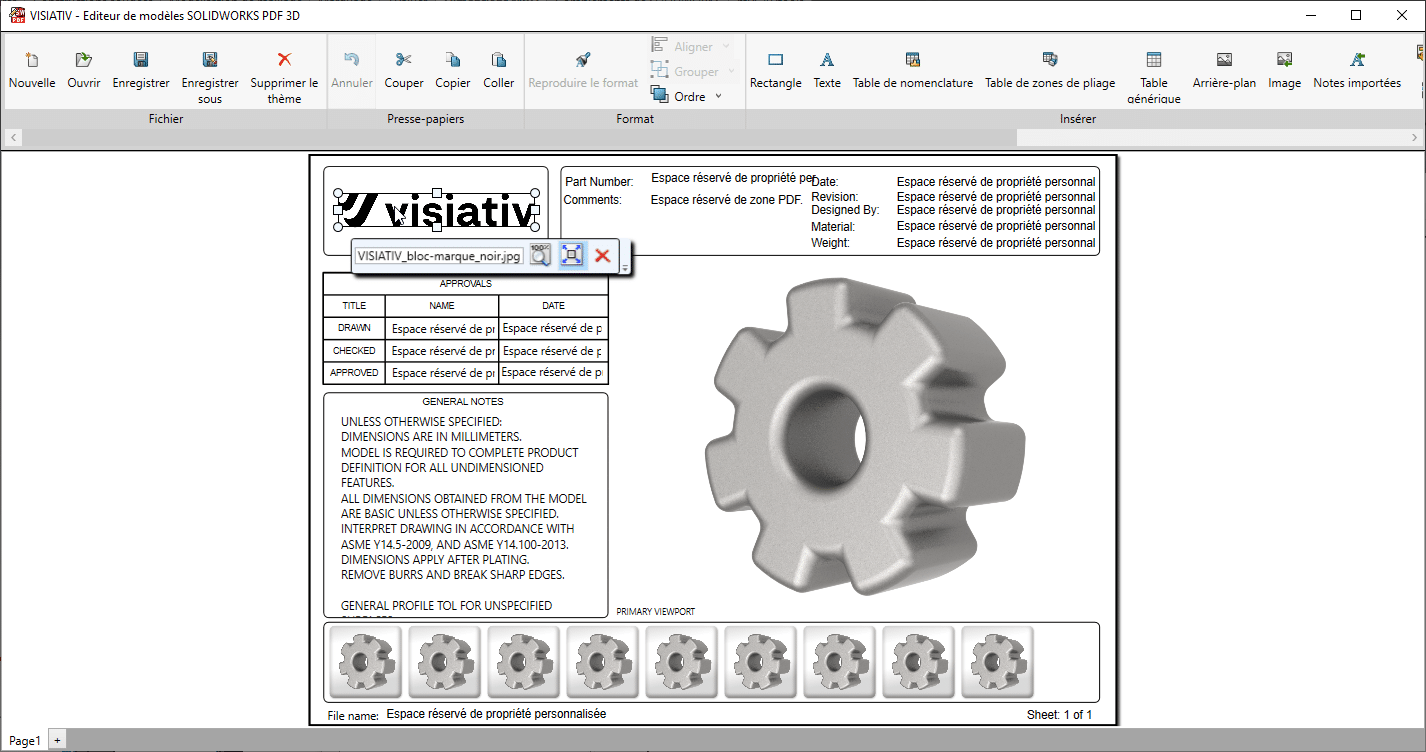
Task: Select the Material: label
Action: tap(833, 227)
